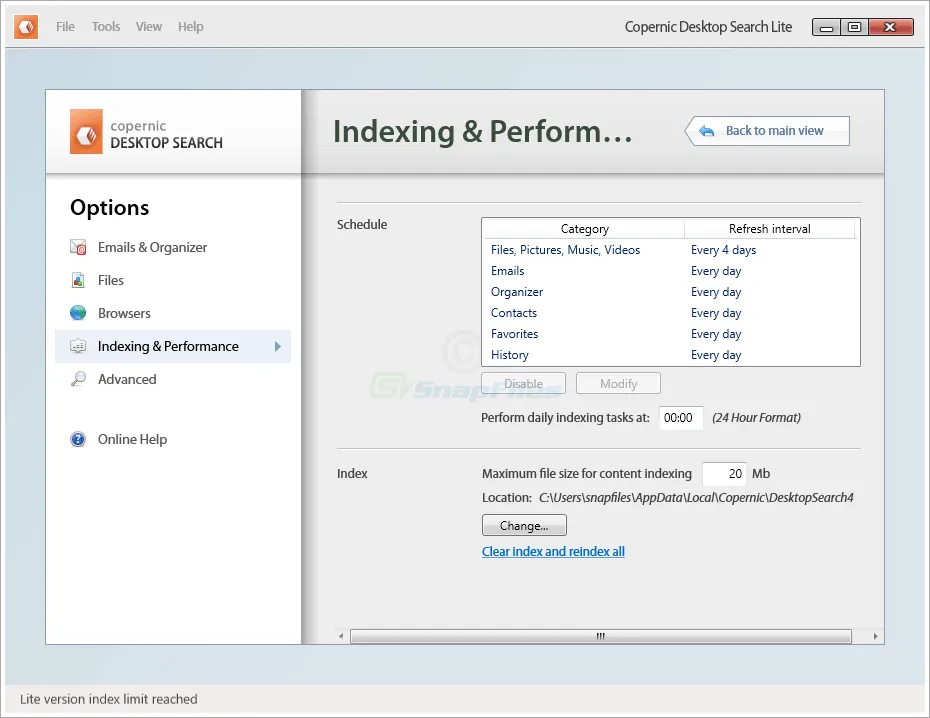Click the Every 4 days interval value
Screen dimensions: 930x718
[x=724, y=250]
